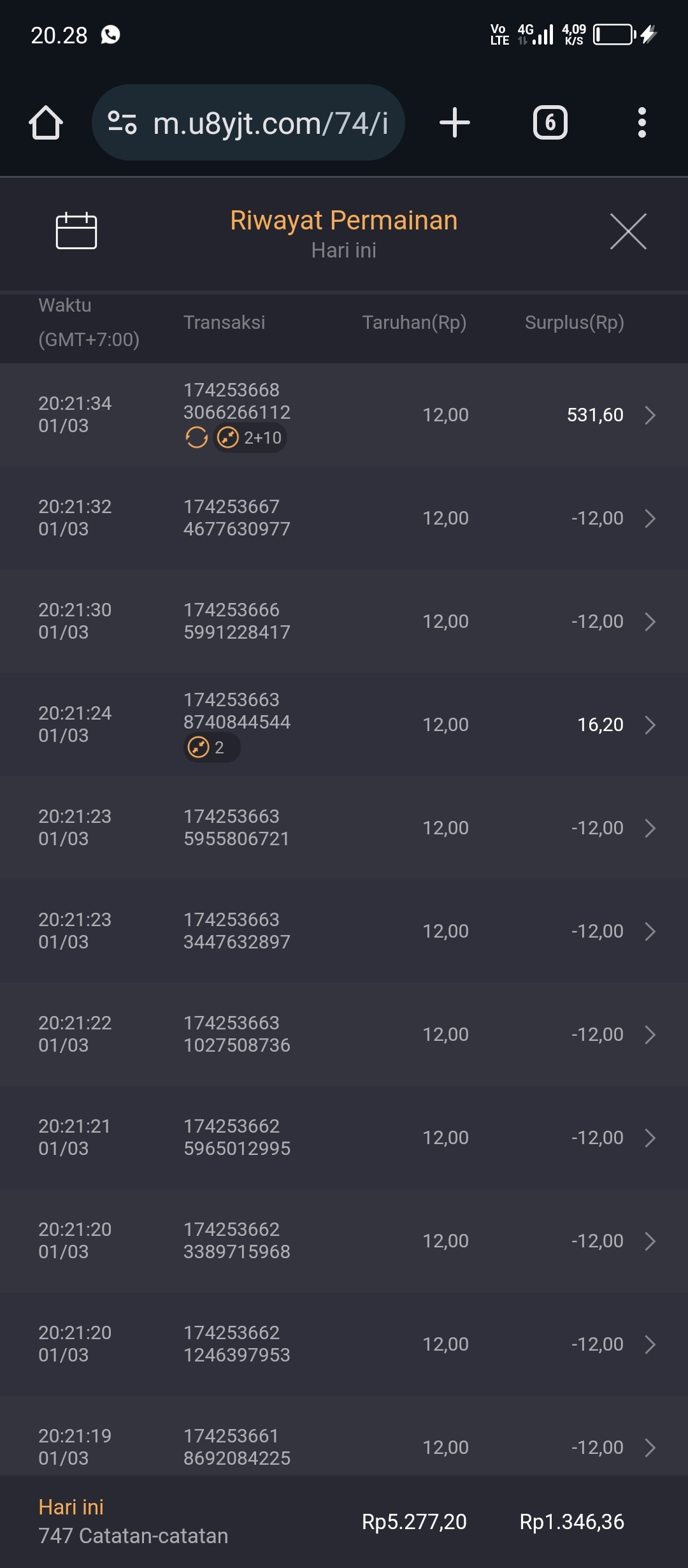Tap the site settings icon in address bar
The height and width of the screenshot is (1568, 688).
[122, 122]
